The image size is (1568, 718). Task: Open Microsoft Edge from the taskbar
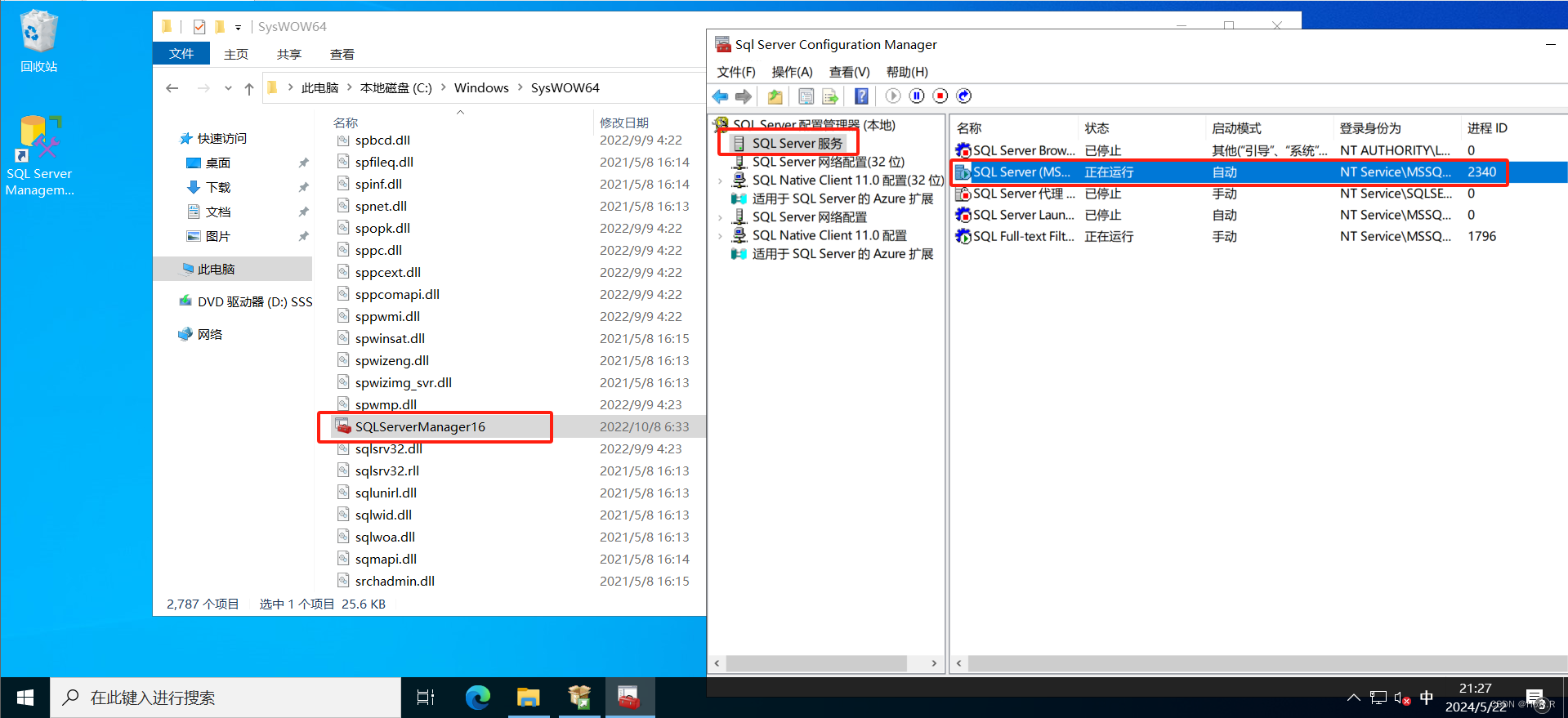(477, 698)
